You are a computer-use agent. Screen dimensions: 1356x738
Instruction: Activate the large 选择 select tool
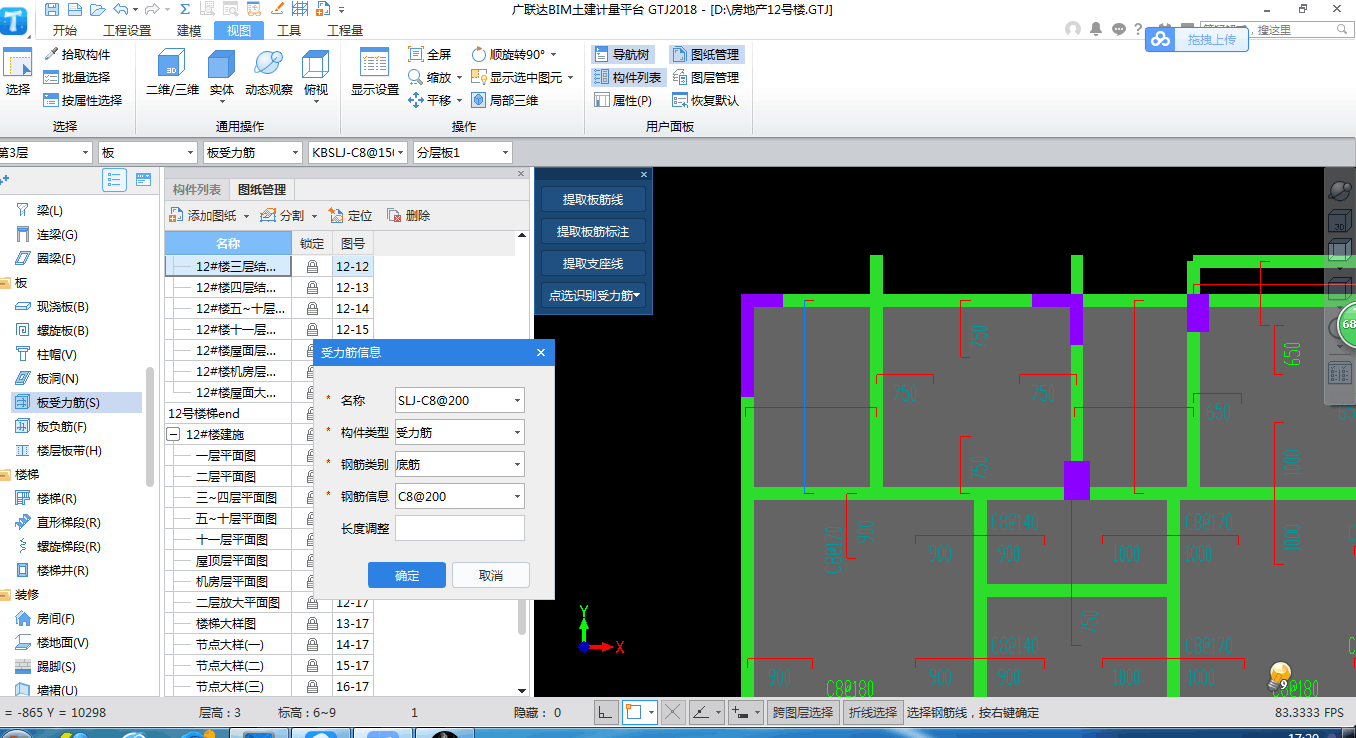click(x=18, y=72)
